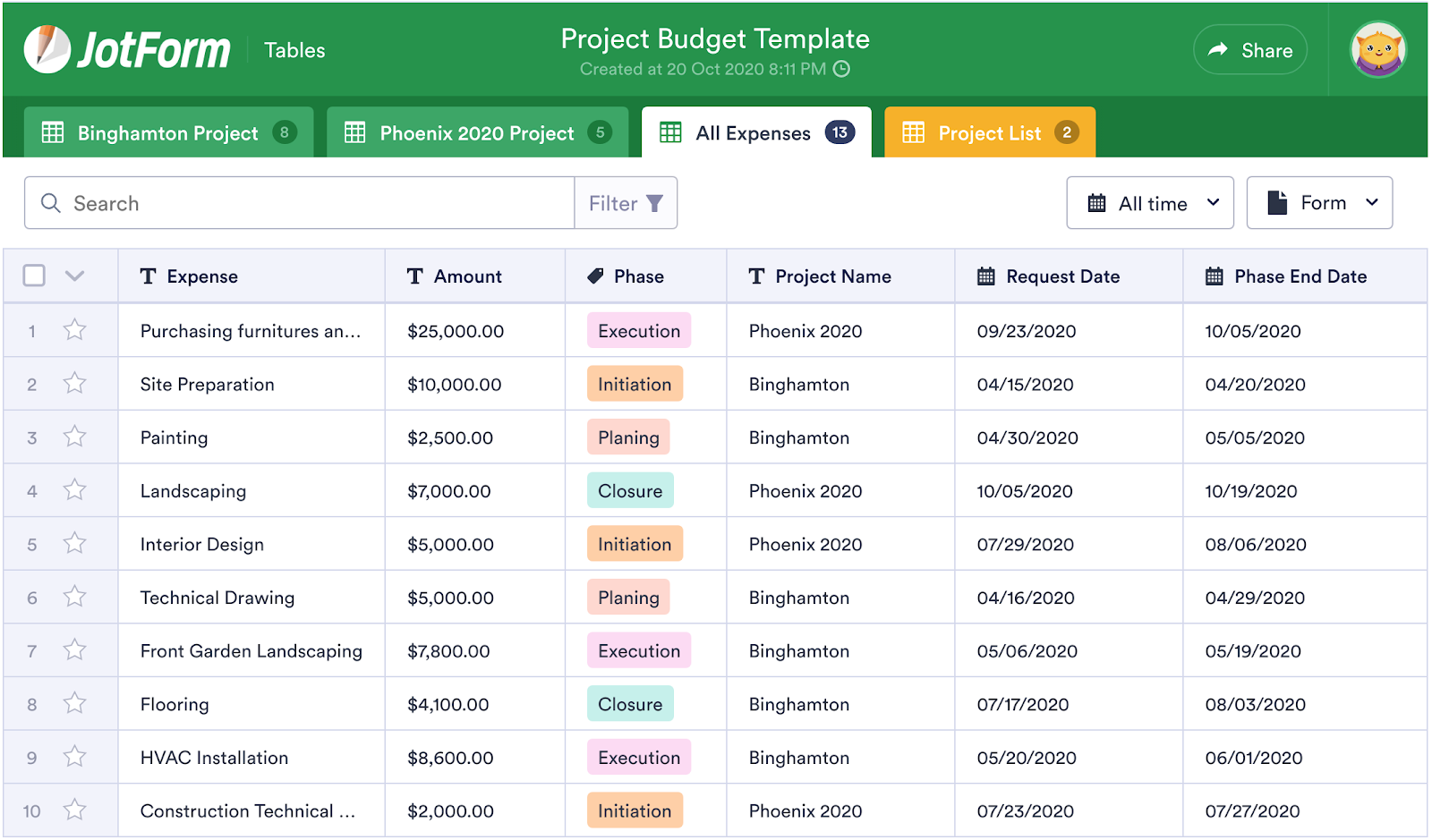Open the Phoenix 2020 Project tab
Viewport: 1432px width, 840px height.
(x=476, y=133)
